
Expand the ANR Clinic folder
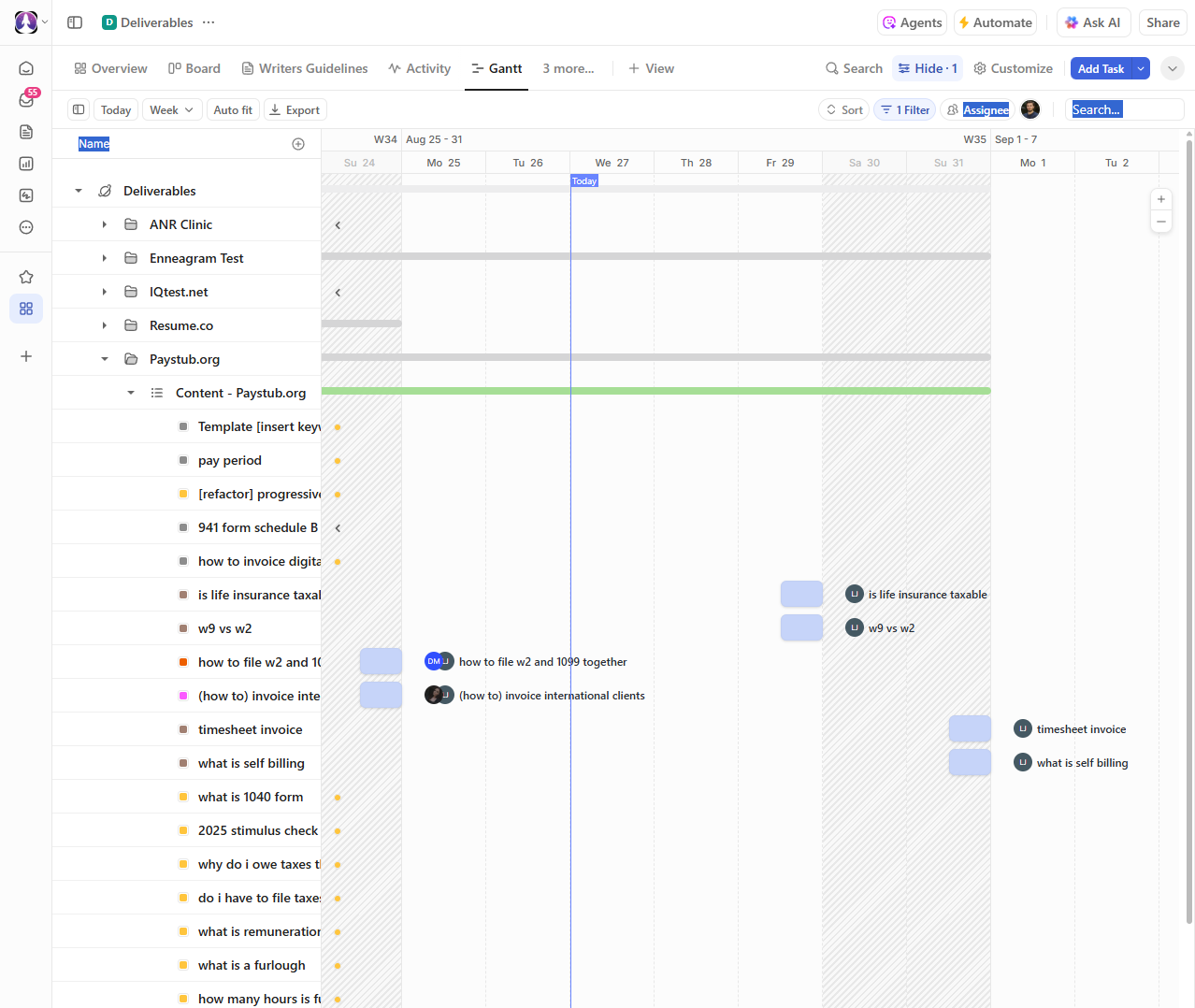pos(104,224)
